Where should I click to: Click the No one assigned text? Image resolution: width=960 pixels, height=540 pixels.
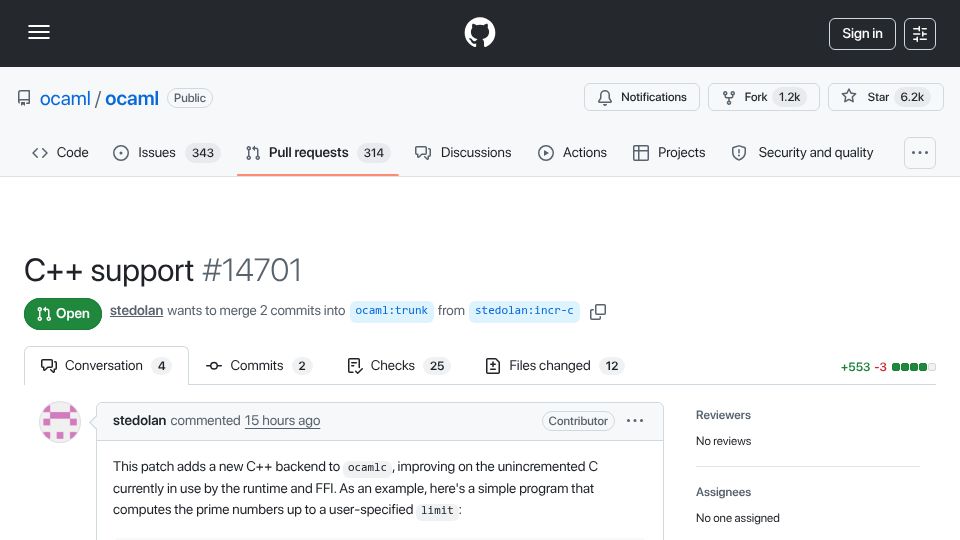point(738,519)
